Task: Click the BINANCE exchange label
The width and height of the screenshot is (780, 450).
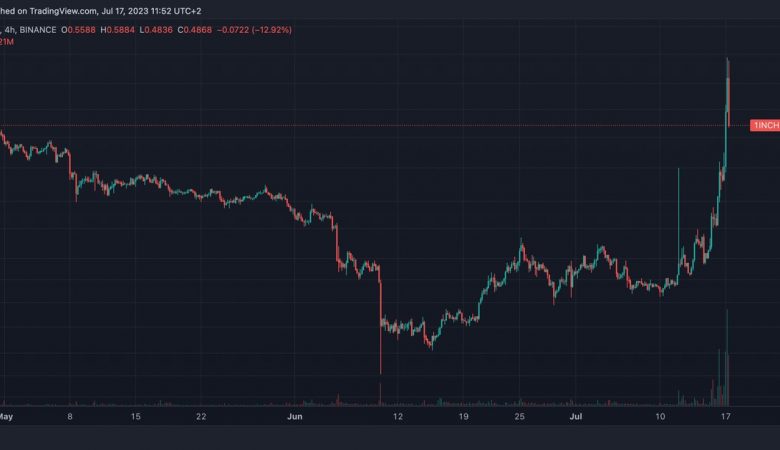Action: pos(38,30)
